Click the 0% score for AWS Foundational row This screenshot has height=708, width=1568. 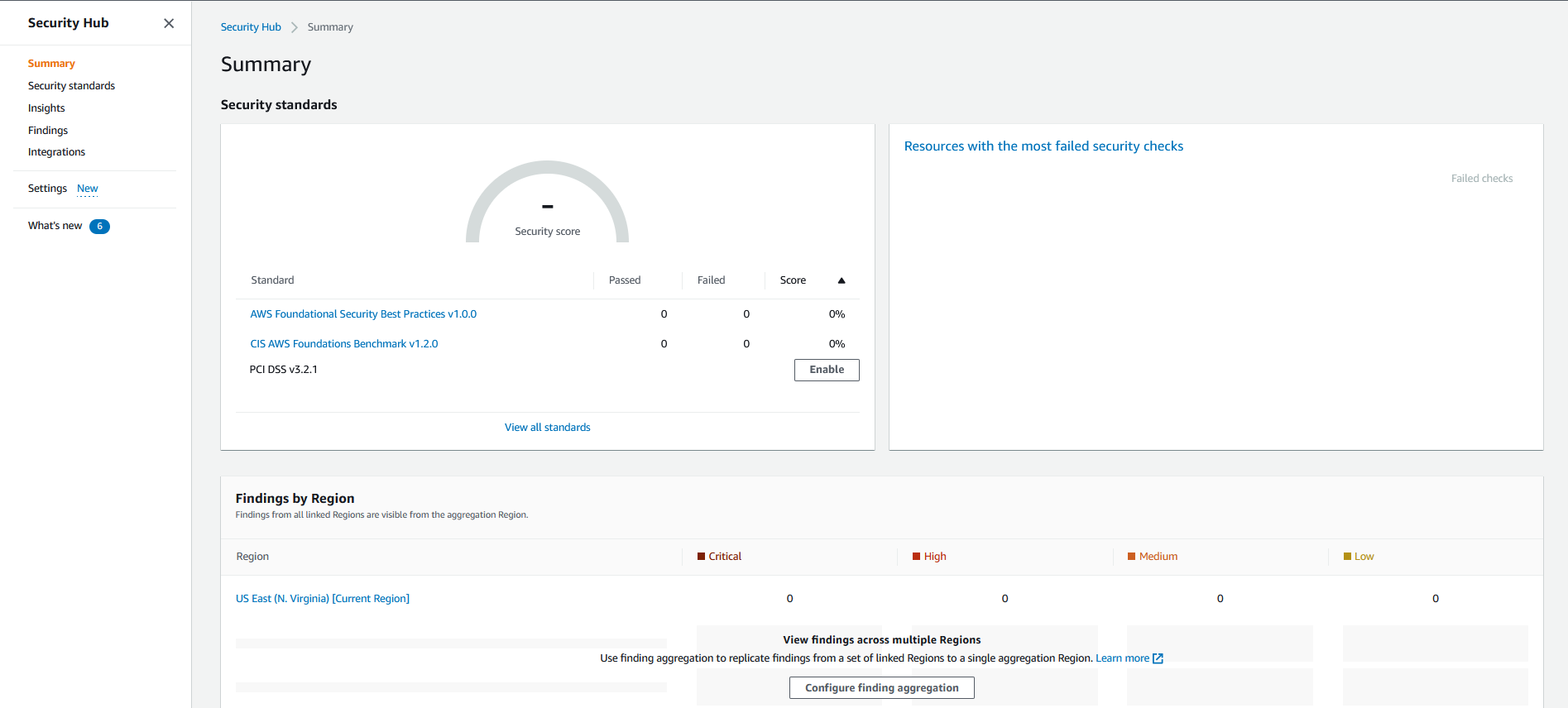[x=837, y=314]
